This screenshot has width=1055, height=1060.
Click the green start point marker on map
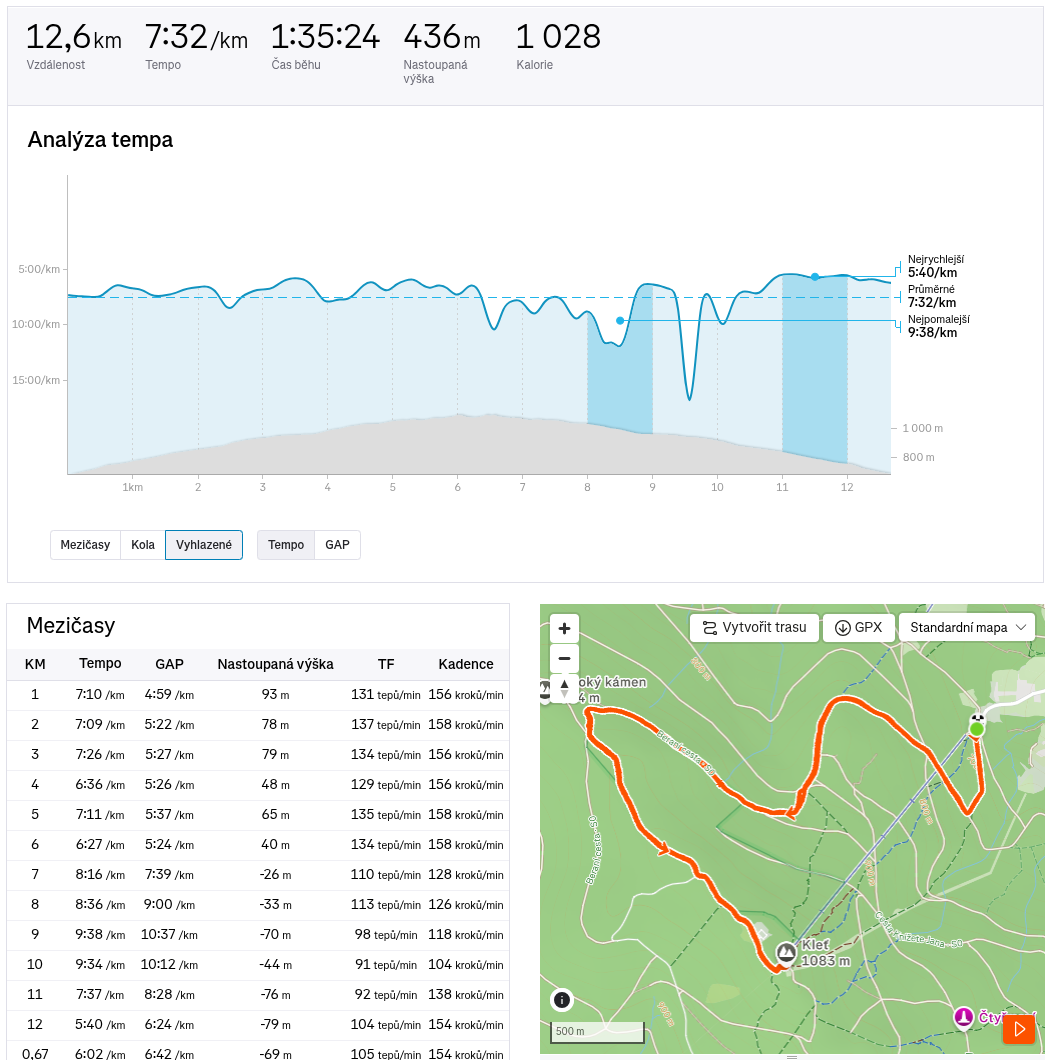coord(977,729)
